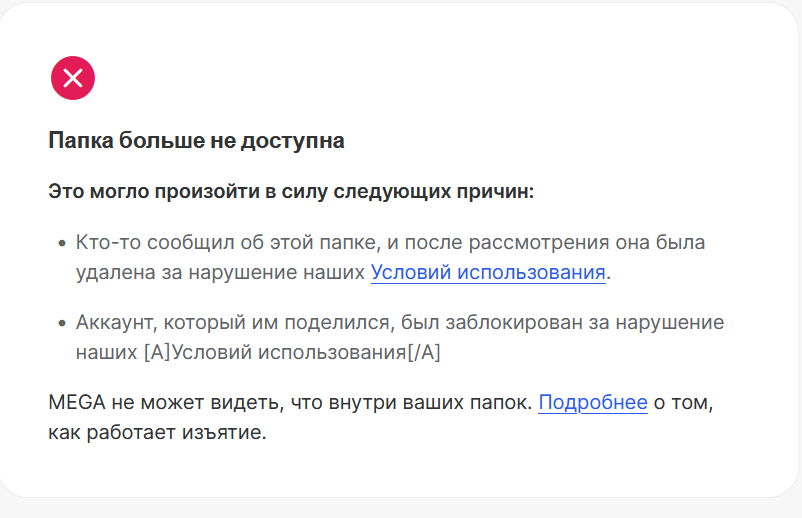This screenshot has height=518, width=802.
Task: Click the text удалена за нарушение наших
Action: click(x=220, y=272)
